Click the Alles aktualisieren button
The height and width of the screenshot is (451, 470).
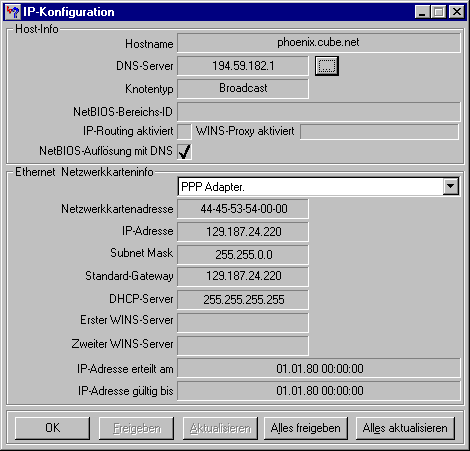(x=405, y=428)
